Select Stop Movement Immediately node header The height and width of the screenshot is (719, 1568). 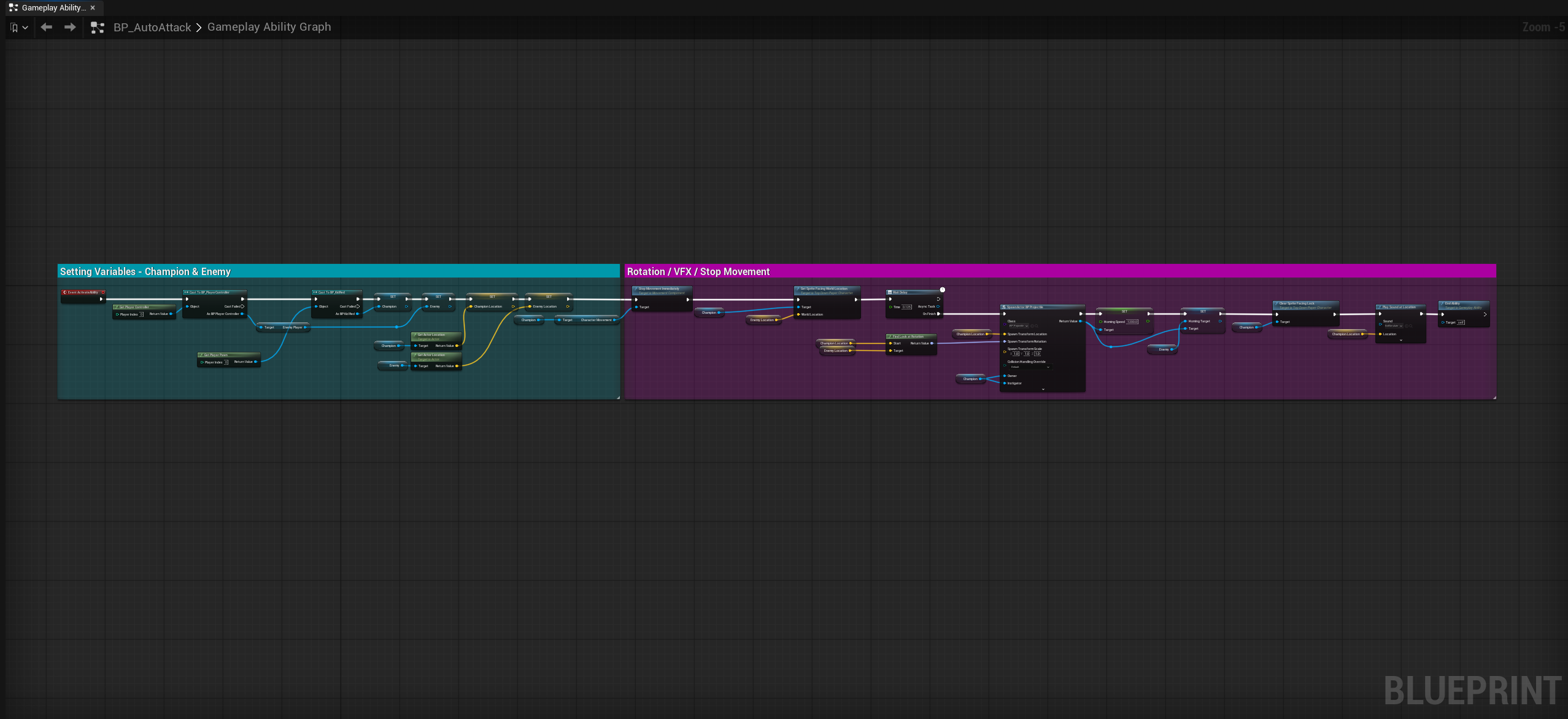662,290
